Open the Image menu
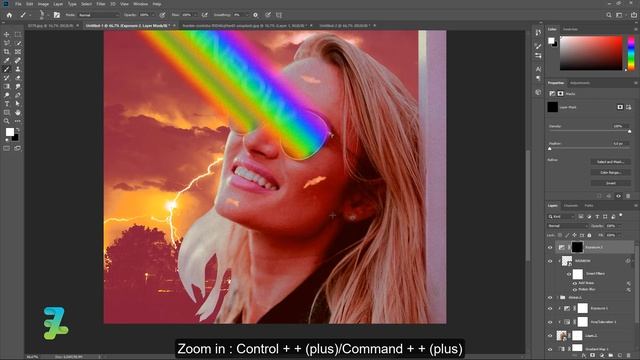The height and width of the screenshot is (360, 640). pyautogui.click(x=43, y=4)
